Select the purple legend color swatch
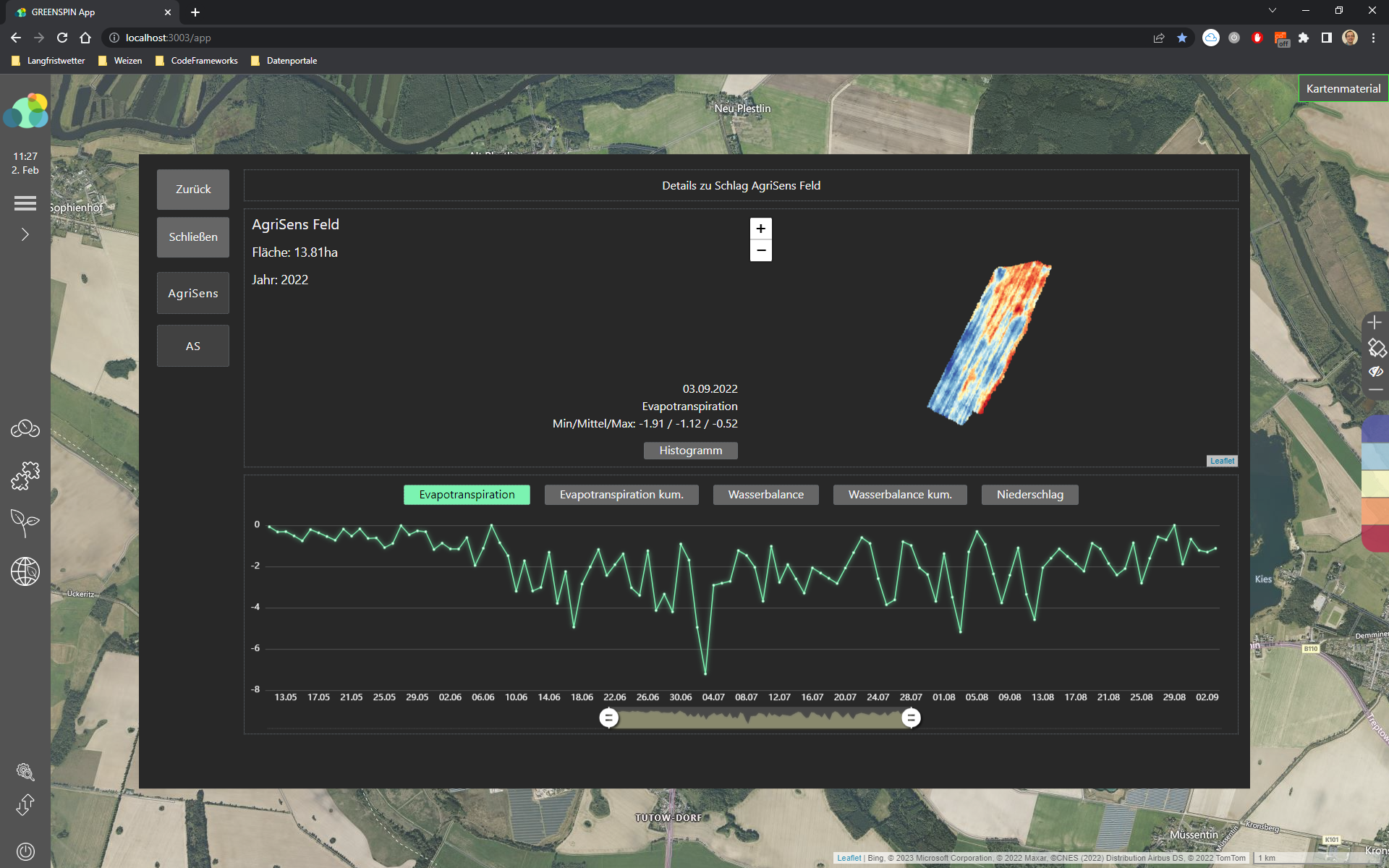This screenshot has width=1389, height=868. coord(1376,428)
